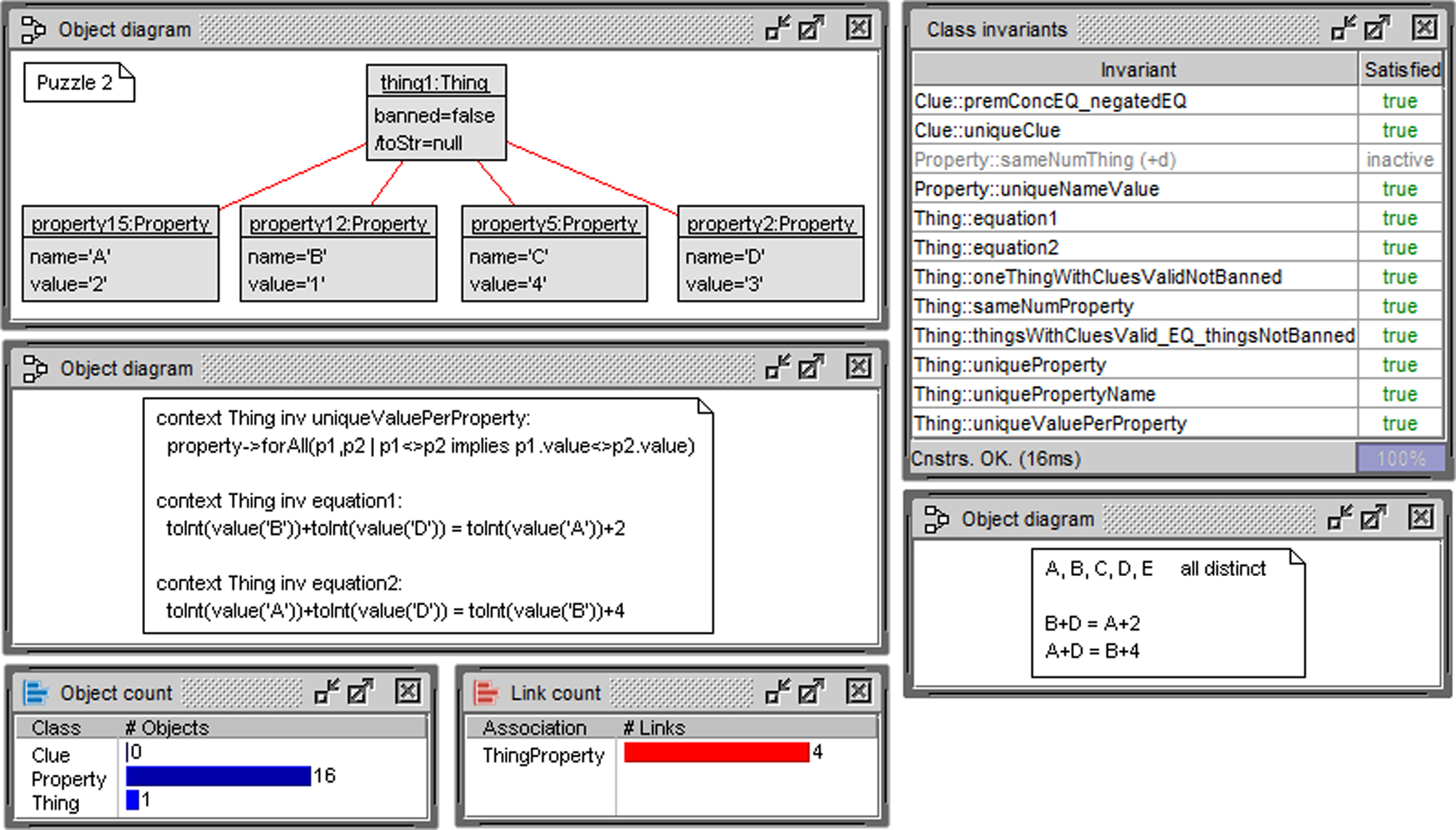Select the property15:Property object node
Image resolution: width=1456 pixels, height=830 pixels.
(x=120, y=253)
